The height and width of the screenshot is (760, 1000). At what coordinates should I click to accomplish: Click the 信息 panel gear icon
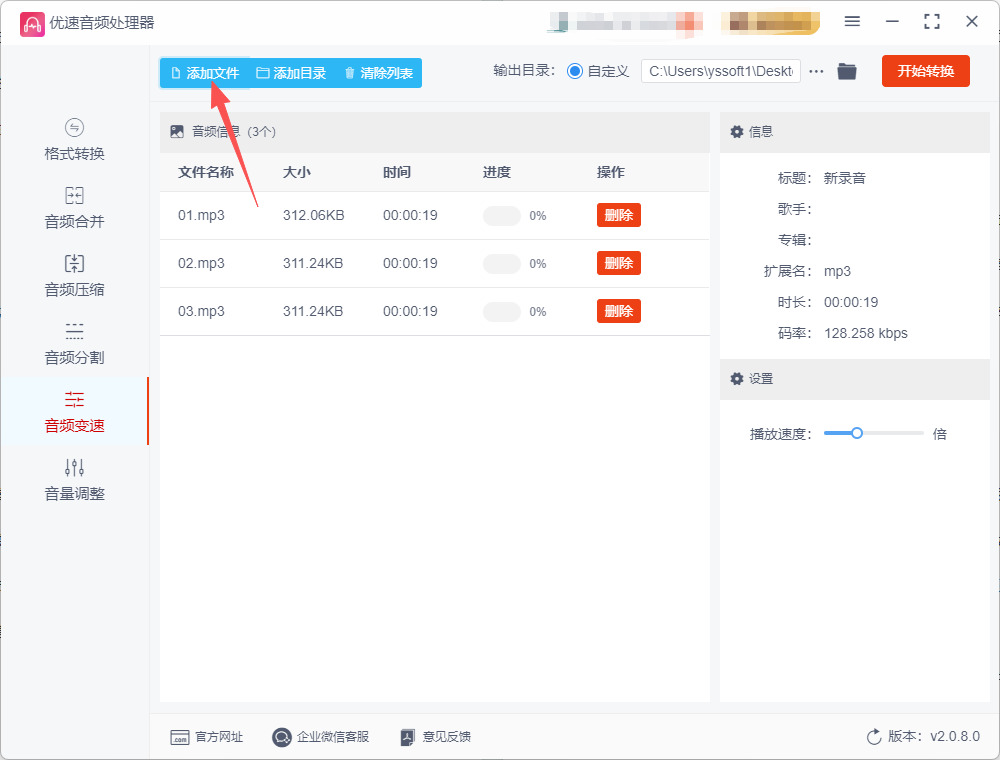point(737,131)
